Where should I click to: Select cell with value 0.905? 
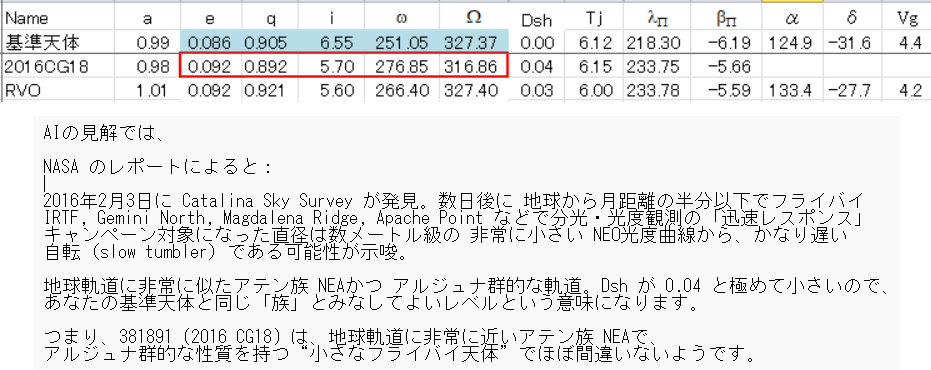click(270, 42)
